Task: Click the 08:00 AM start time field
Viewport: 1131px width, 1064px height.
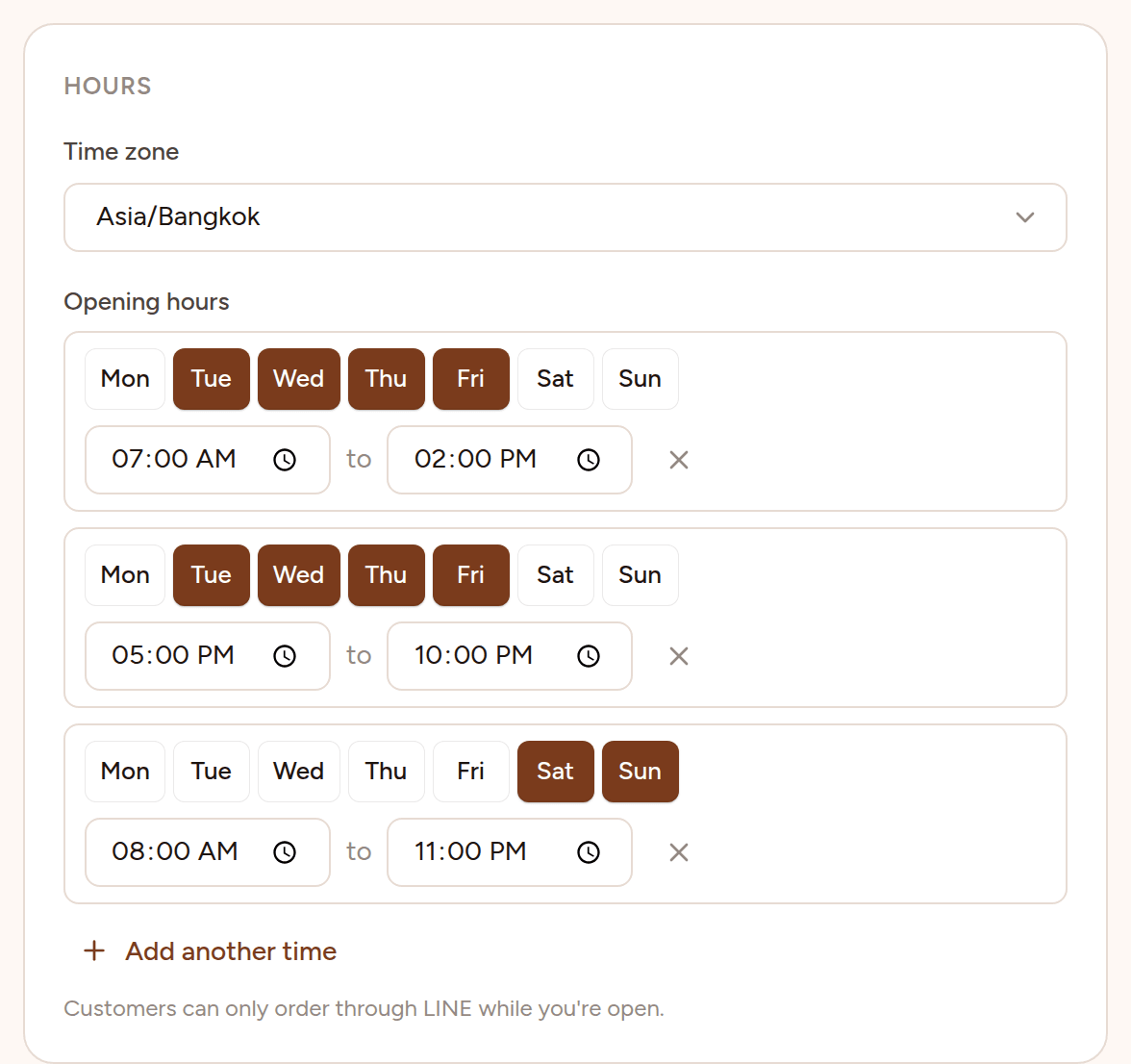Action: click(x=208, y=852)
